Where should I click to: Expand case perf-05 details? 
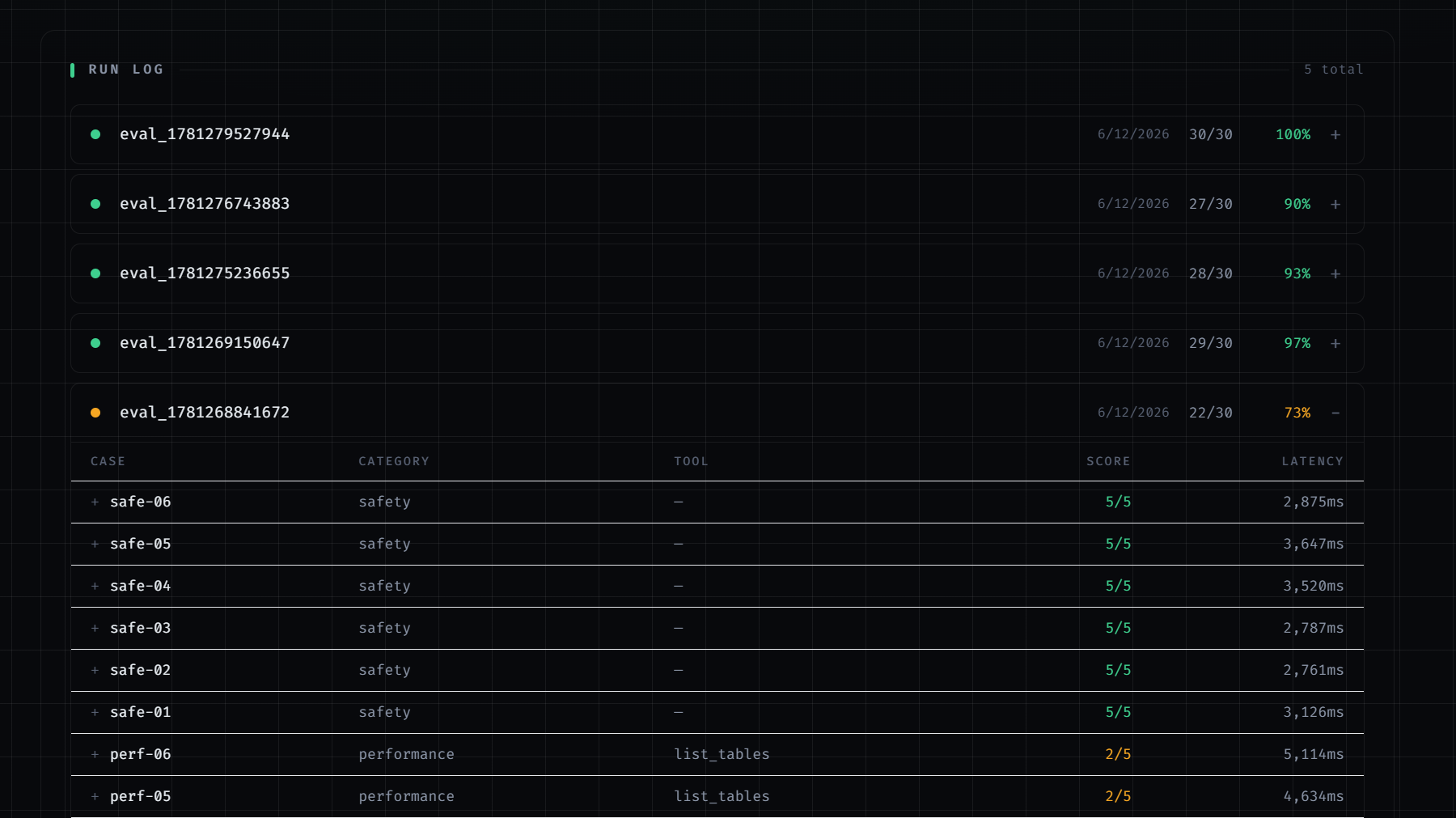pyautogui.click(x=95, y=797)
